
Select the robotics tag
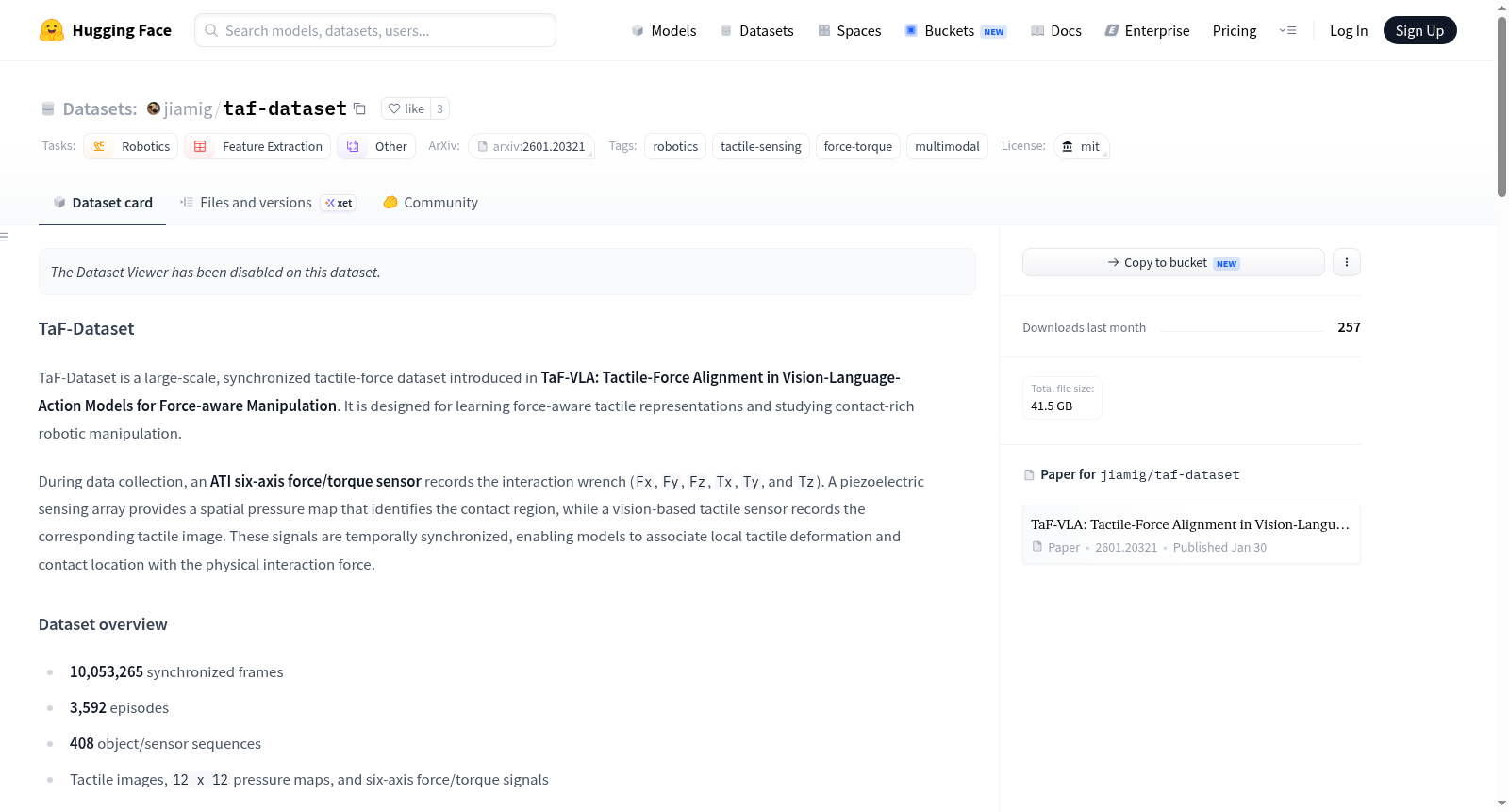675,146
